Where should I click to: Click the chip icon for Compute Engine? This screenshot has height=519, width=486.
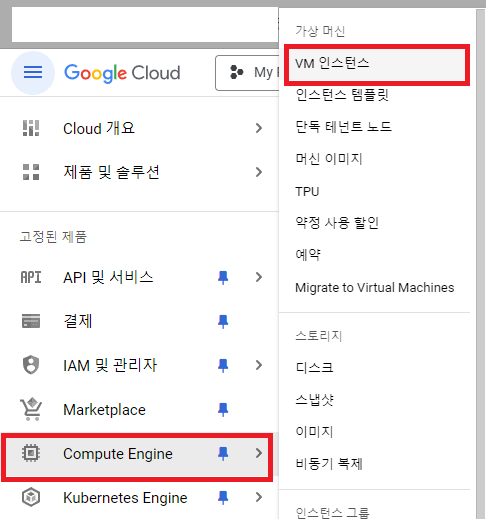click(31, 453)
